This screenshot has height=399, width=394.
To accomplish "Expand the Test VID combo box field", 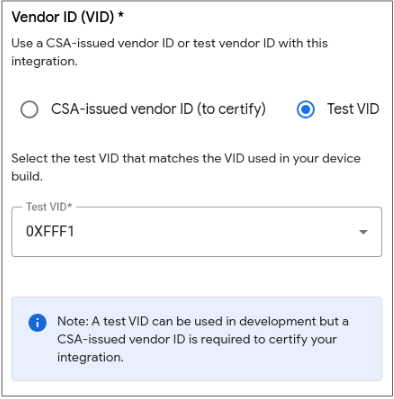I will 197,232.
